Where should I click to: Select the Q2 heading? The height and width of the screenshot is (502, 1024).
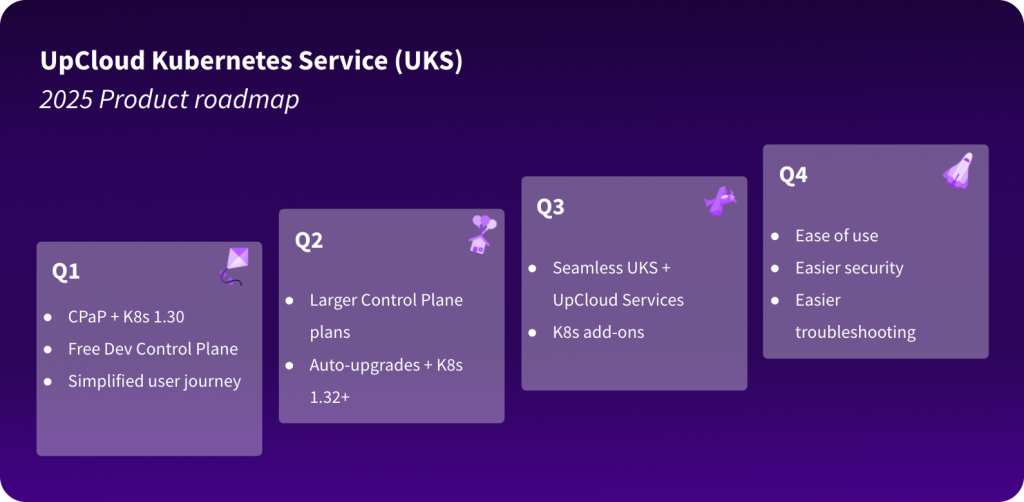coord(309,240)
